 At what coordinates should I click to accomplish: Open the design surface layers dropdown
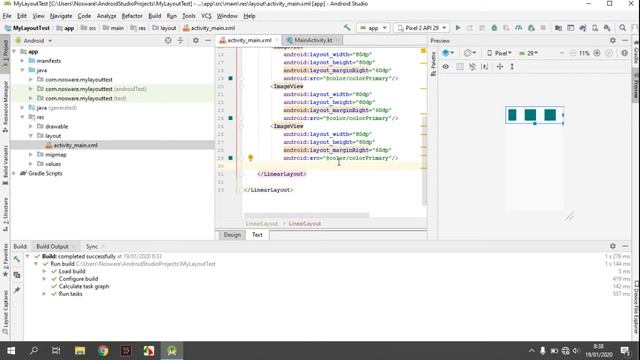tap(448, 53)
